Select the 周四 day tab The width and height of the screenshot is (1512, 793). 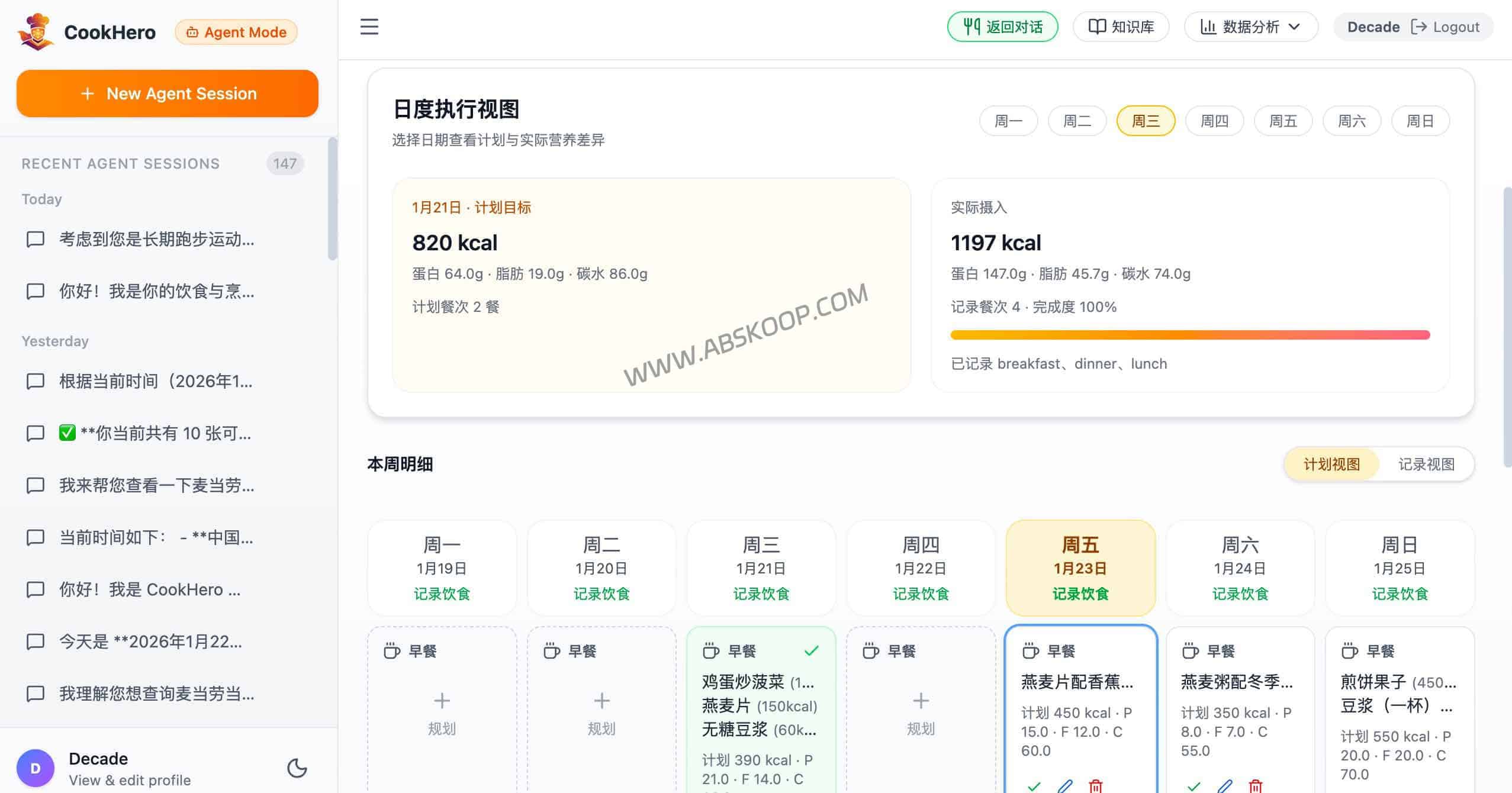click(1214, 120)
